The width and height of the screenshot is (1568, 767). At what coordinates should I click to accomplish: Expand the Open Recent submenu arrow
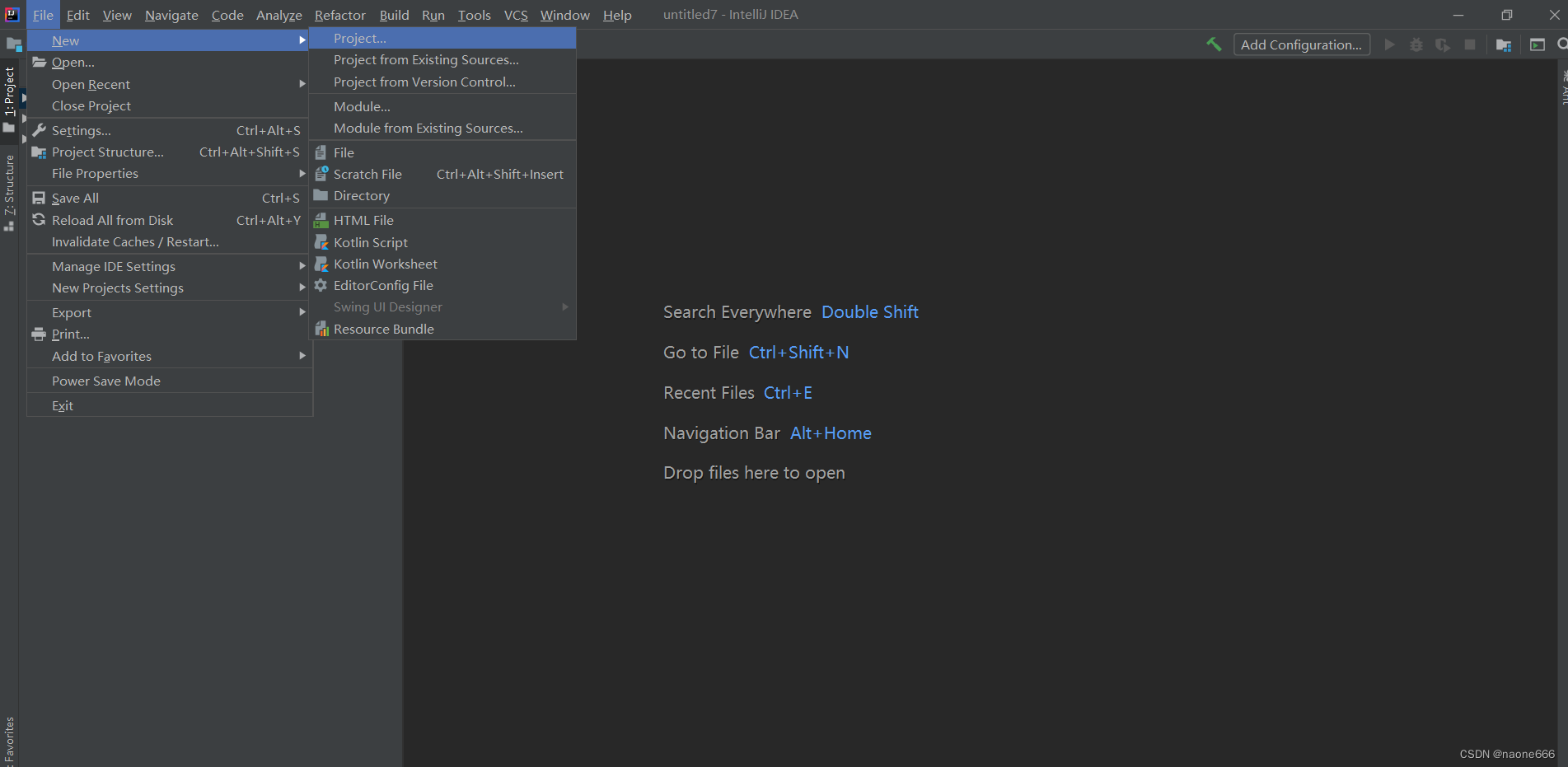click(x=302, y=84)
